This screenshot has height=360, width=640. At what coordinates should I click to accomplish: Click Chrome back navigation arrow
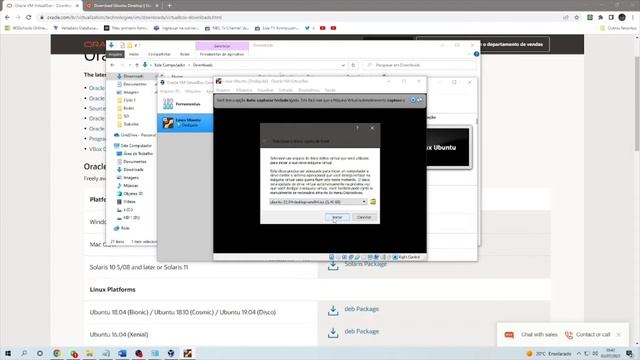pos(7,18)
